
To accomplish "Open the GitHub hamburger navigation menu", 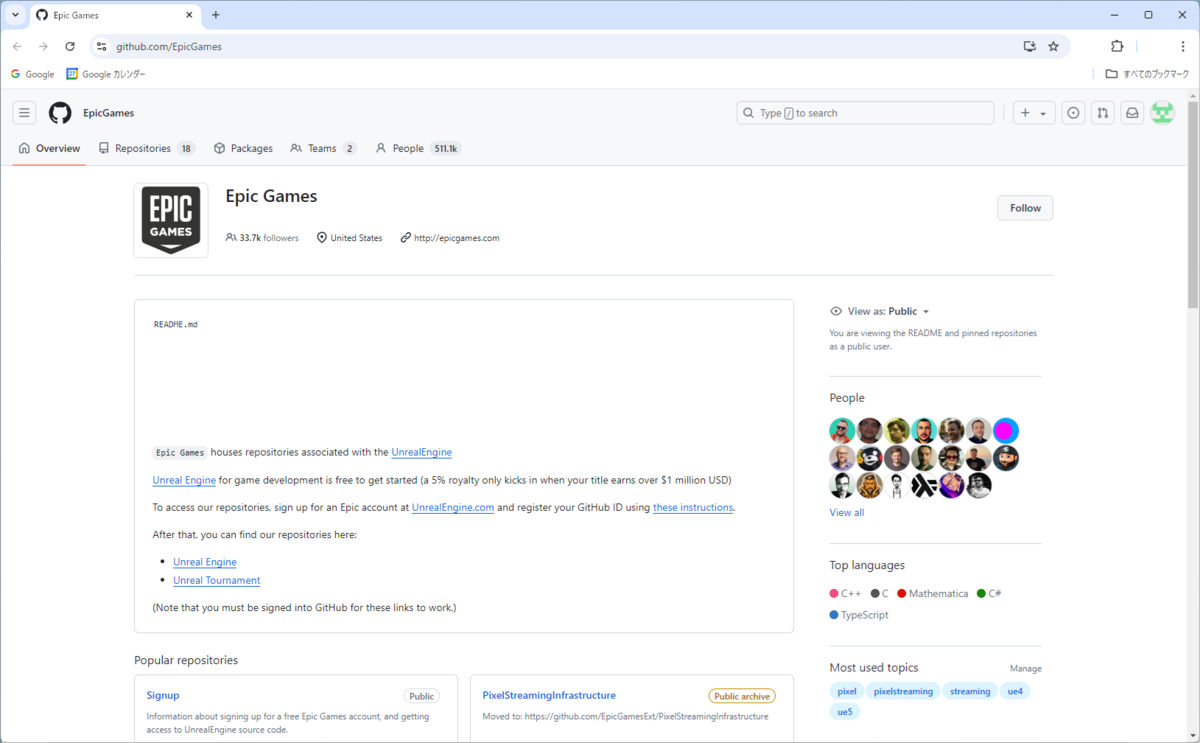I will point(25,113).
